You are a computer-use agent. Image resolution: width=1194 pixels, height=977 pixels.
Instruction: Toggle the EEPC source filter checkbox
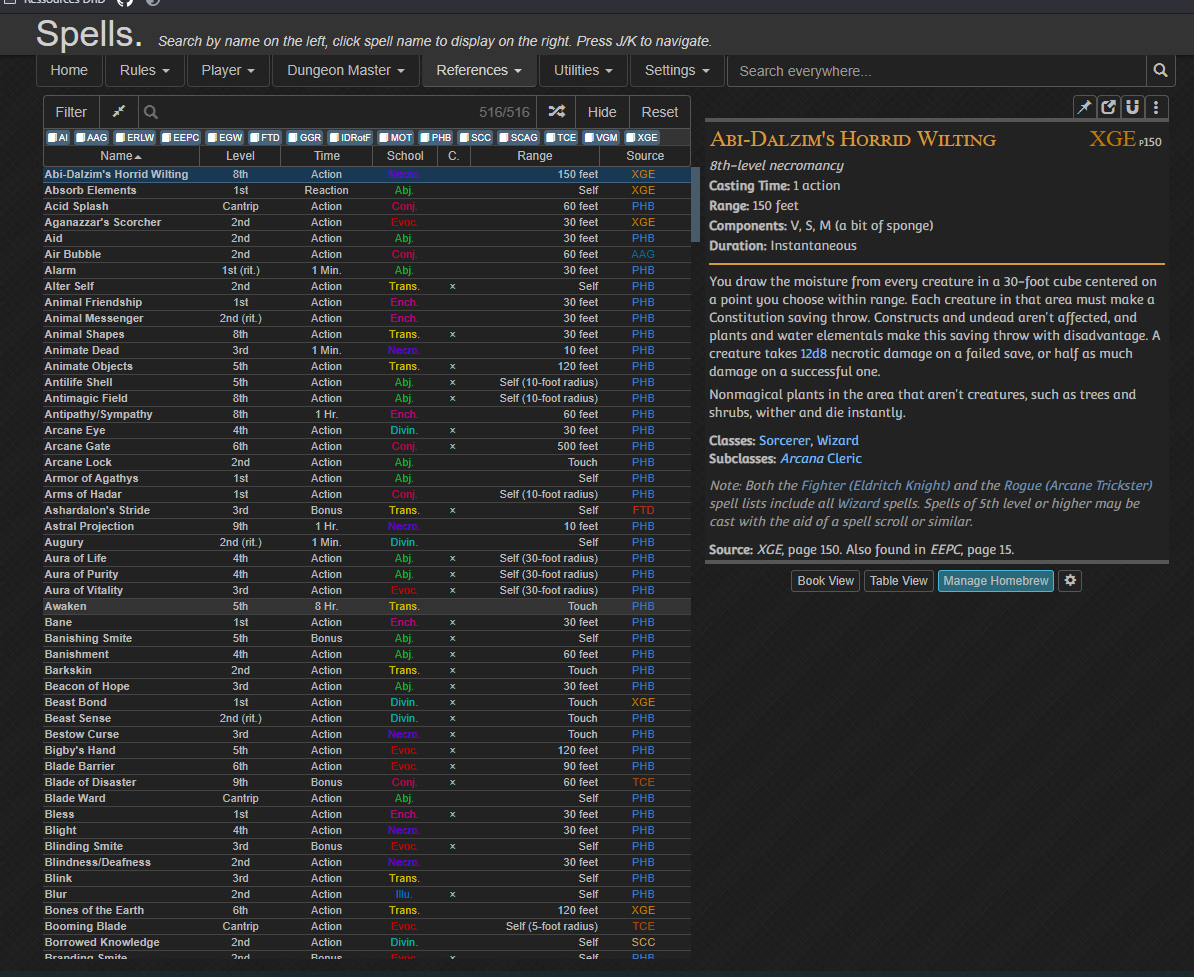[x=180, y=138]
